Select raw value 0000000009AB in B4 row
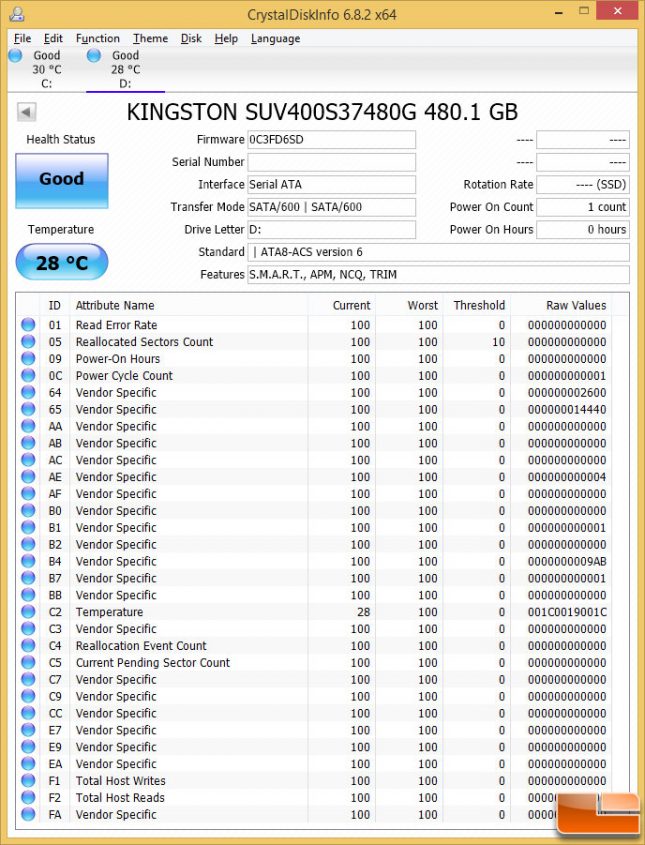Image resolution: width=645 pixels, height=845 pixels. (567, 562)
